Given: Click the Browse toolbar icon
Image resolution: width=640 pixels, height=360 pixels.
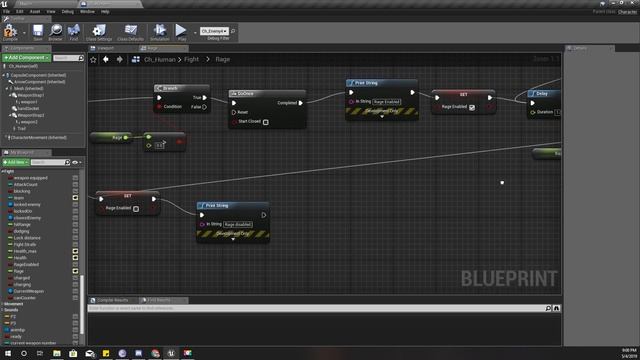Looking at the screenshot, I should [x=56, y=31].
